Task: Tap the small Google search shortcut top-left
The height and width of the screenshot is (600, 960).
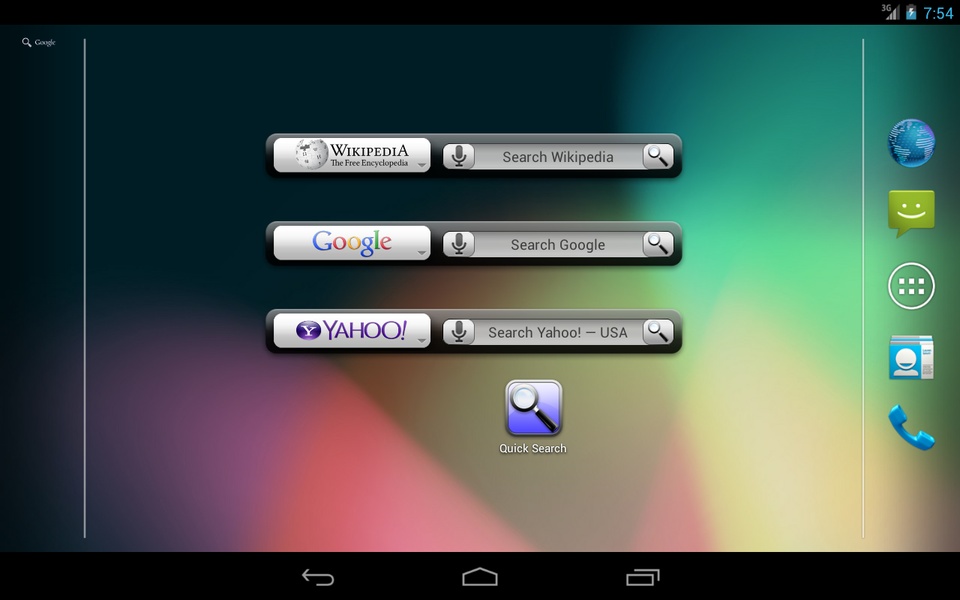Action: pos(39,42)
